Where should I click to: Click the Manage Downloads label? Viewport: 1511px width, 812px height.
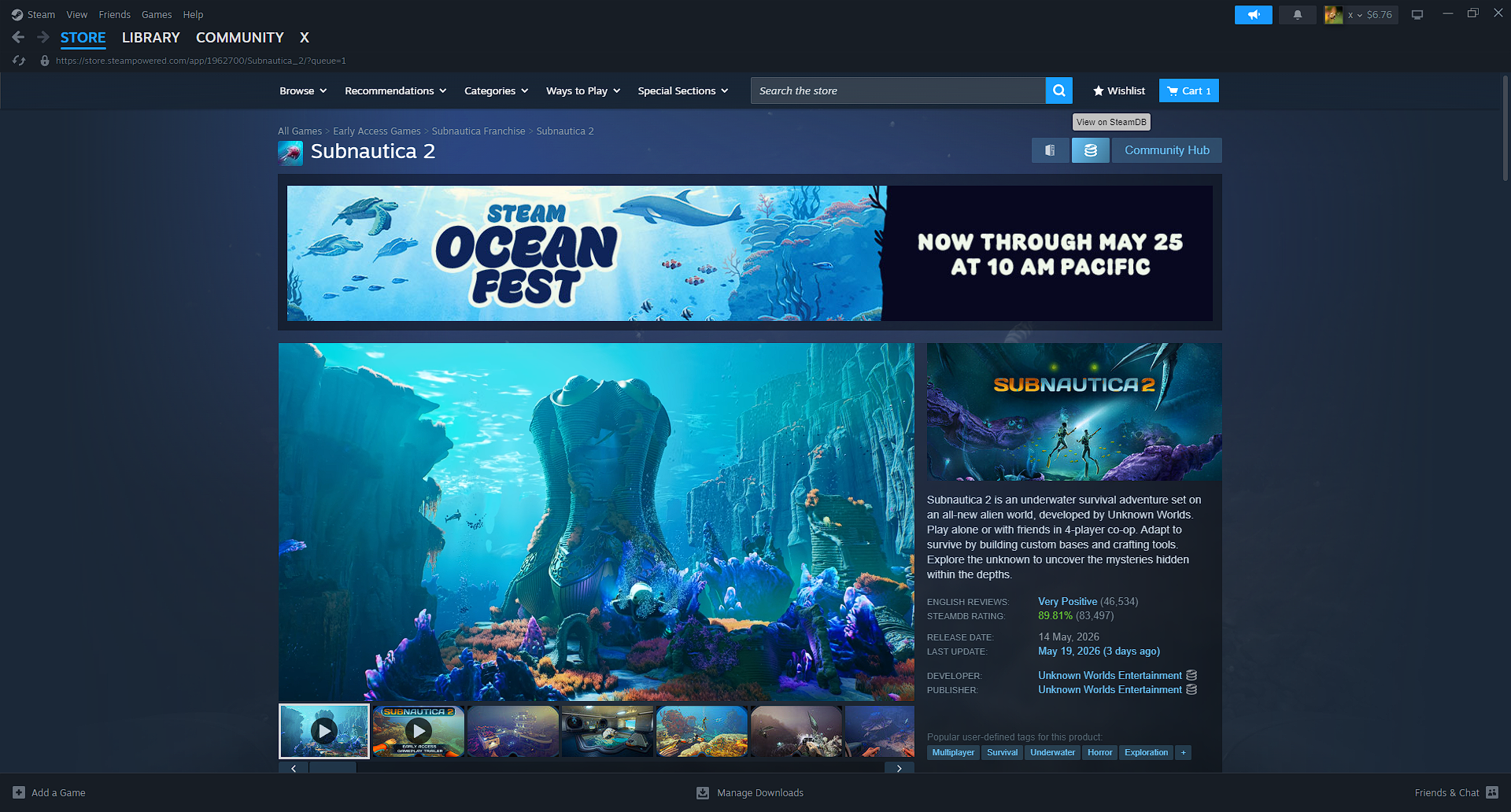760,792
